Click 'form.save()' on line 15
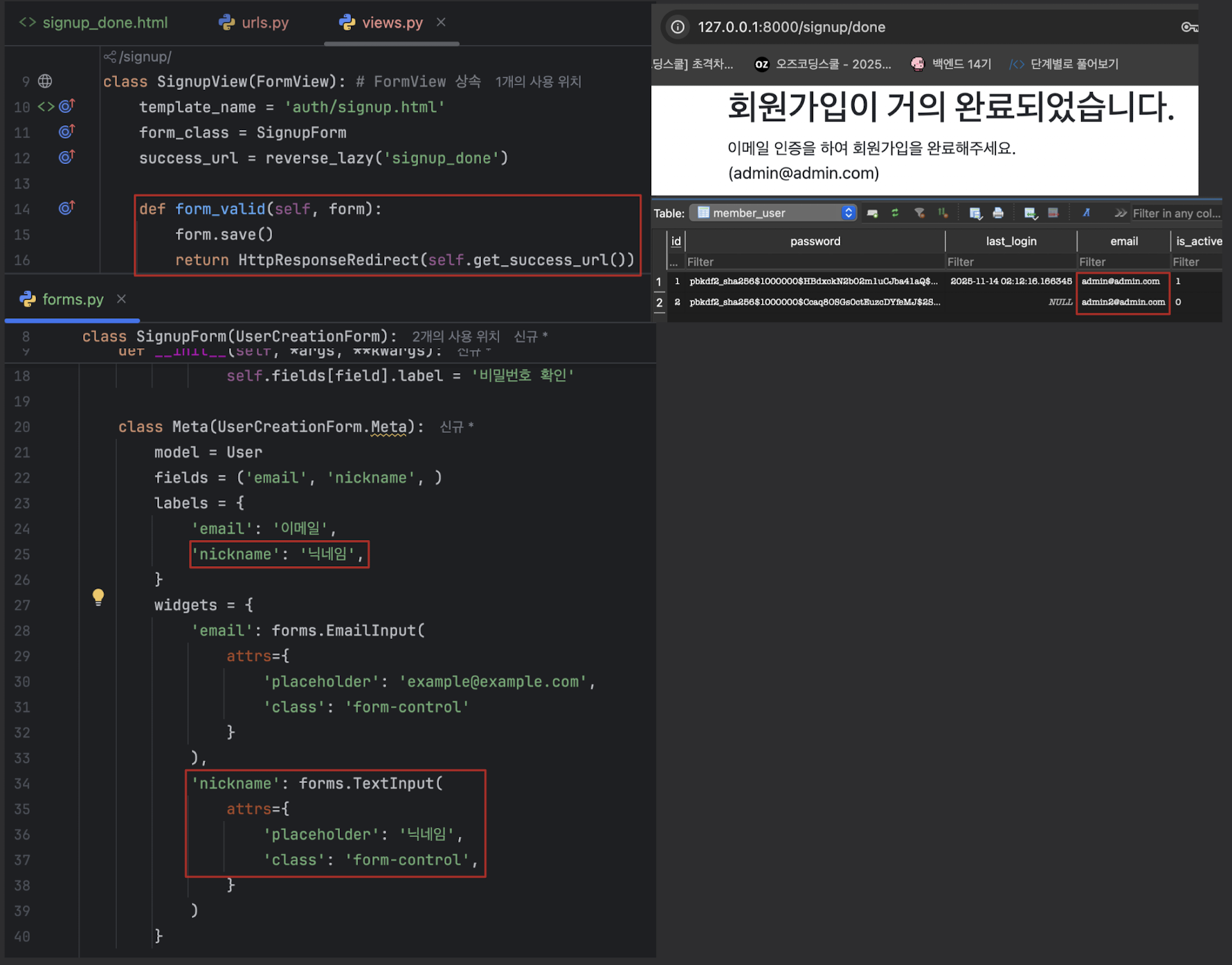This screenshot has height=965, width=1232. pyautogui.click(x=224, y=235)
